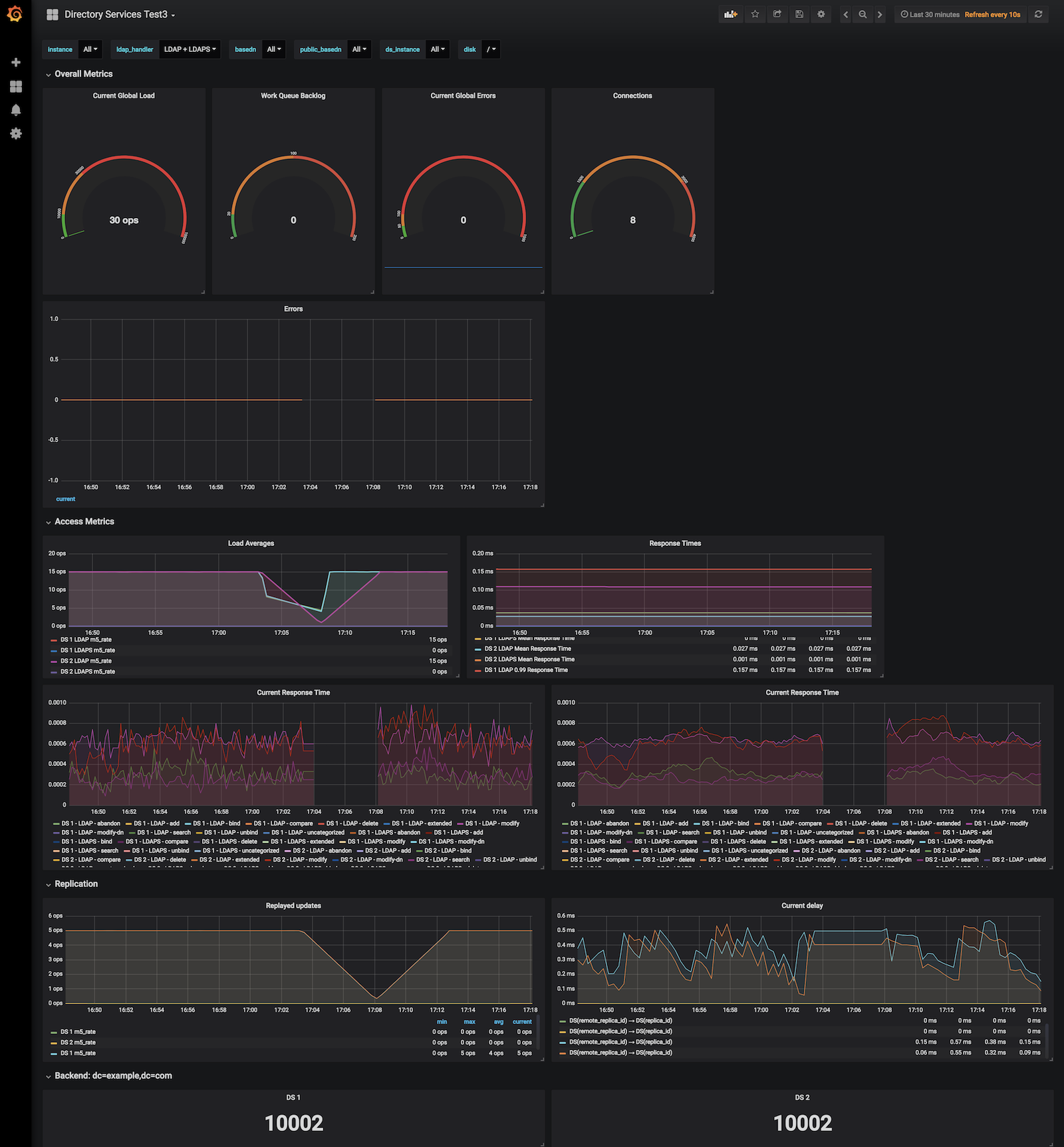The width and height of the screenshot is (1064, 1147).
Task: Open Configuration with the gear sidebar icon
Action: [15, 134]
